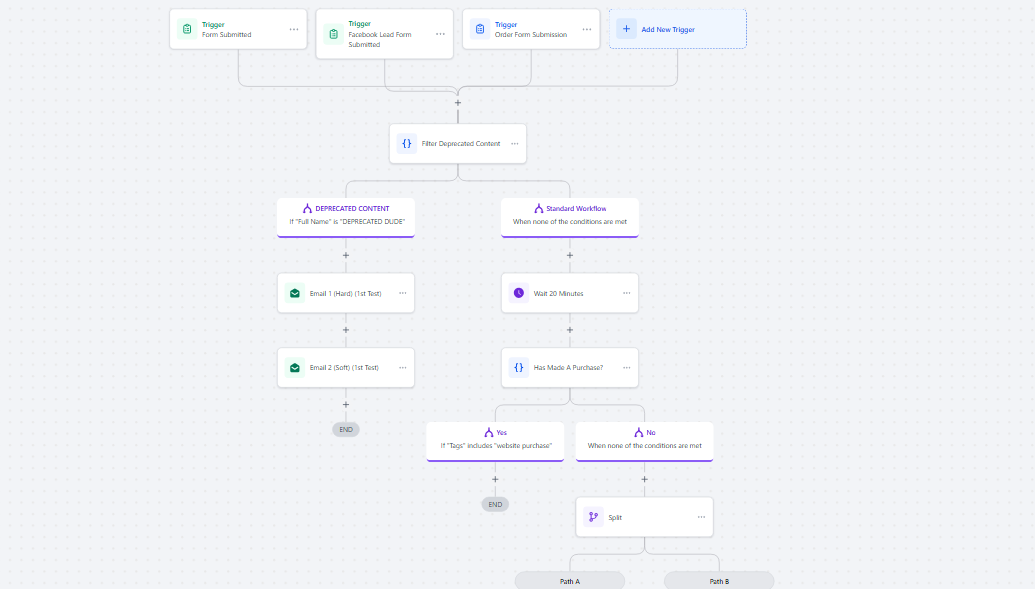Click the No branch icon
Image resolution: width=1035 pixels, height=589 pixels.
638,433
